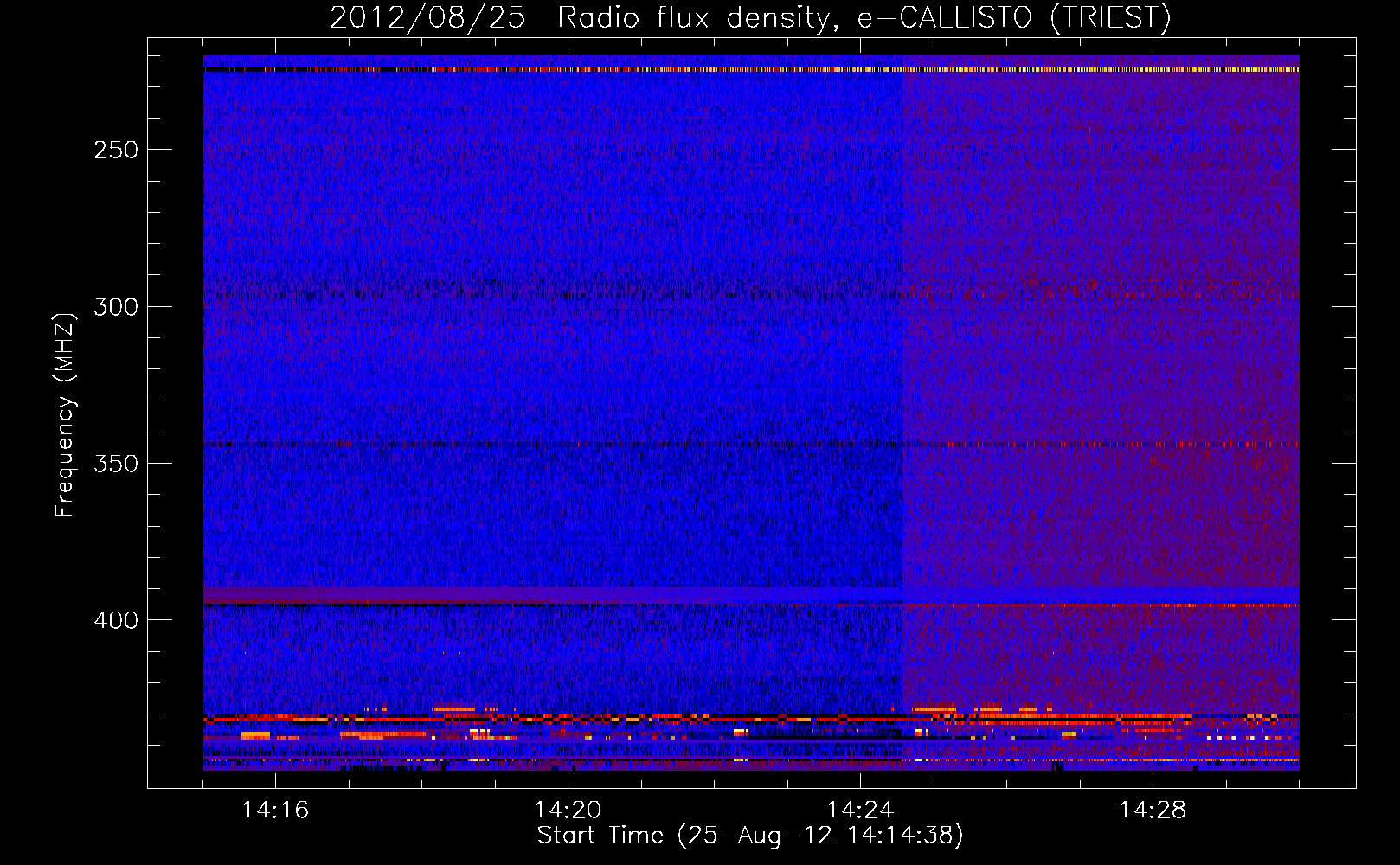The image size is (1400, 865).
Task: Click the 14:16 time tick label
Action: pyautogui.click(x=275, y=810)
